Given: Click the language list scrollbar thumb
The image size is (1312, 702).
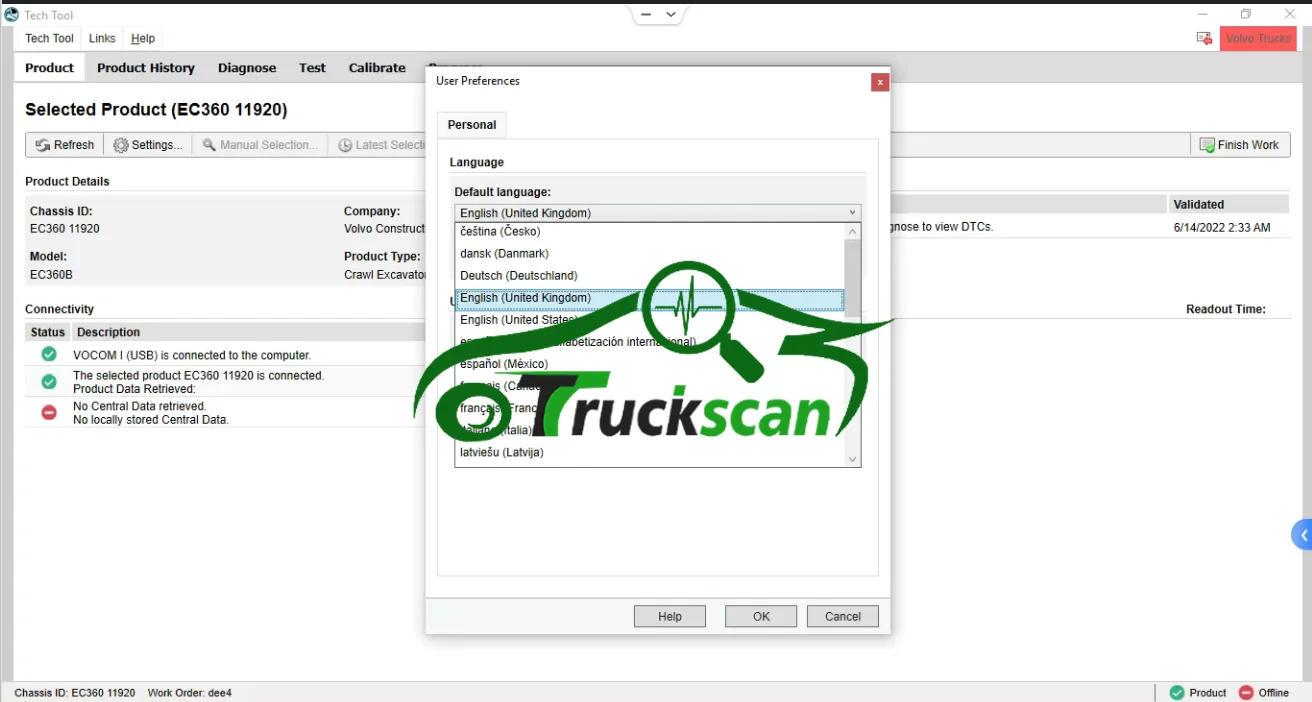Looking at the screenshot, I should 853,278.
